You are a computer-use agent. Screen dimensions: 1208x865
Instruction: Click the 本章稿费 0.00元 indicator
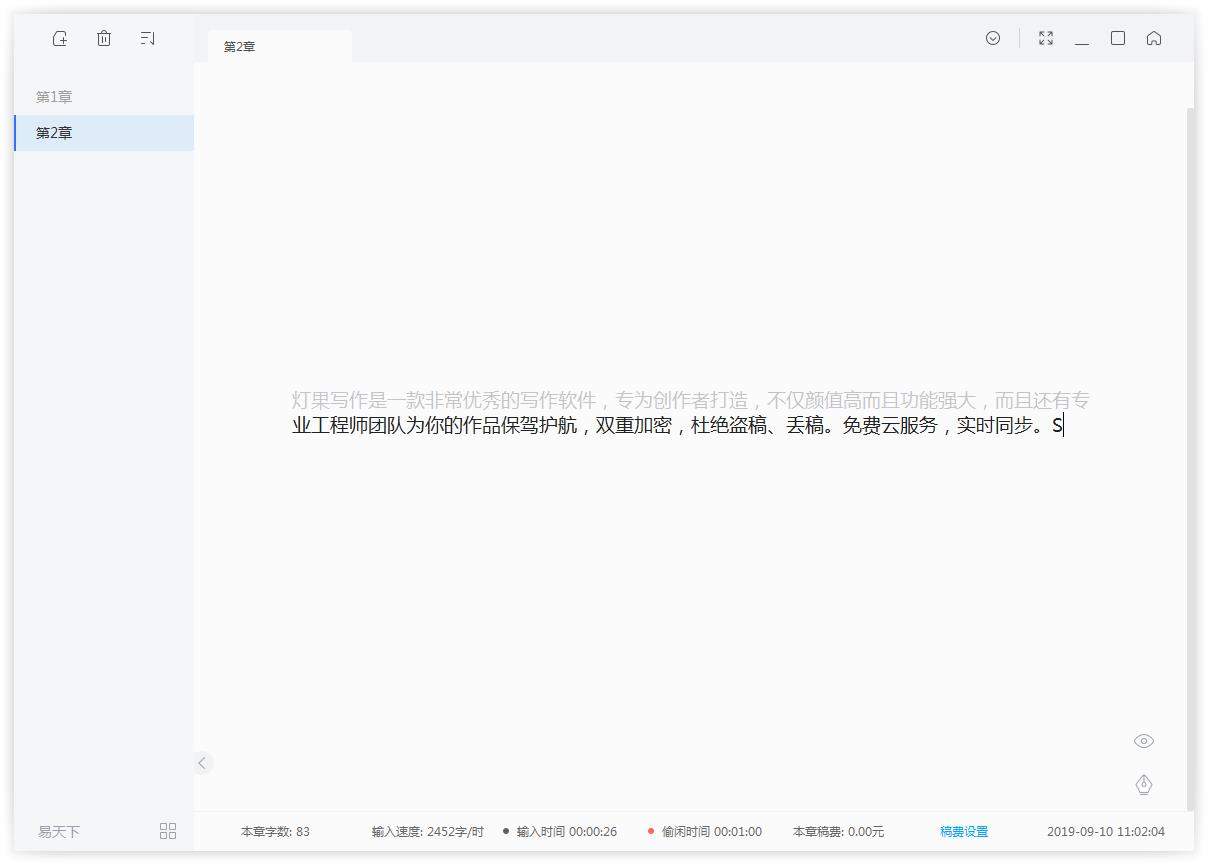[x=838, y=831]
